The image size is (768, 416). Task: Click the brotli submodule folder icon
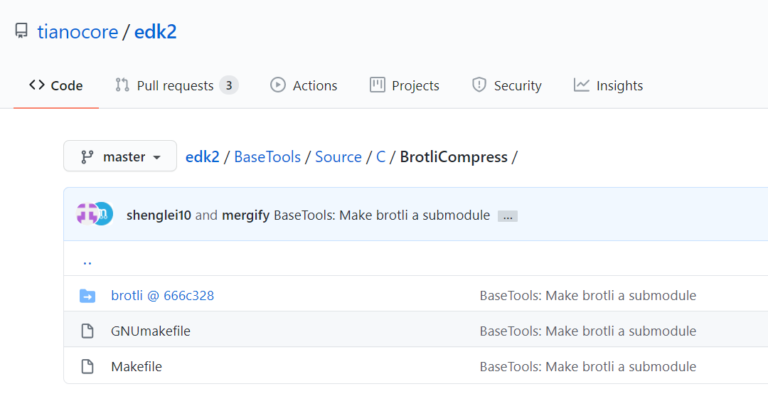pyautogui.click(x=87, y=295)
